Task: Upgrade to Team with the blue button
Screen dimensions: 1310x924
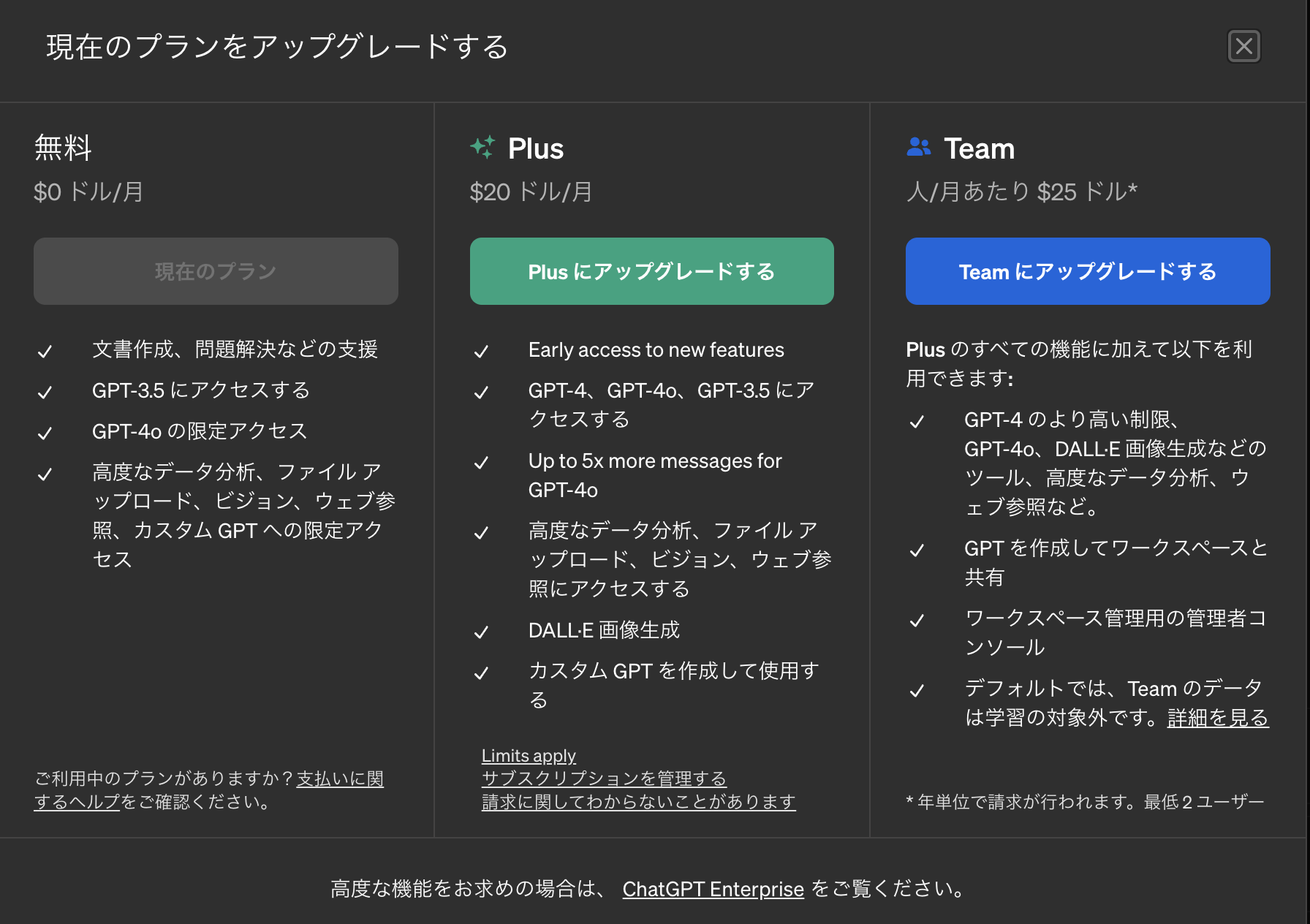Action: 1088,271
